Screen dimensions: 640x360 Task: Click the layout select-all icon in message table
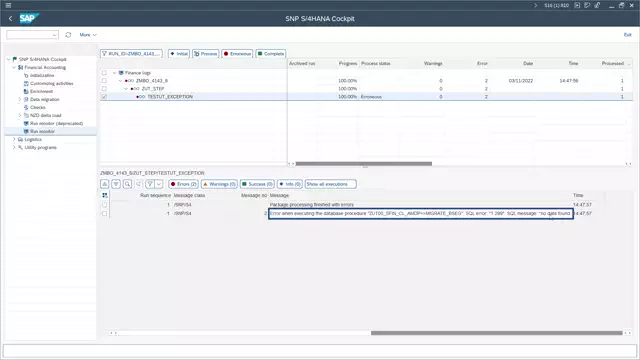click(105, 196)
